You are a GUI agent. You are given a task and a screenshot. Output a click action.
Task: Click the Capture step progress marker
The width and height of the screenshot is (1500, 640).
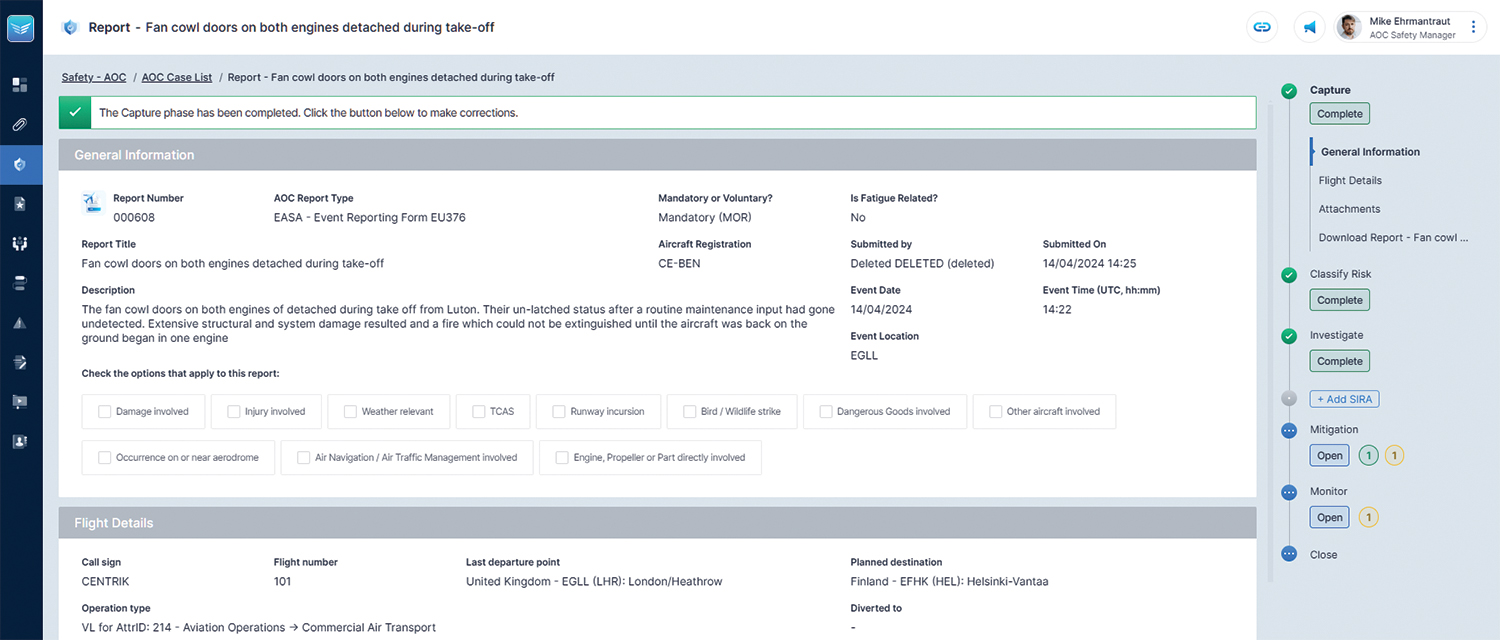(x=1289, y=91)
